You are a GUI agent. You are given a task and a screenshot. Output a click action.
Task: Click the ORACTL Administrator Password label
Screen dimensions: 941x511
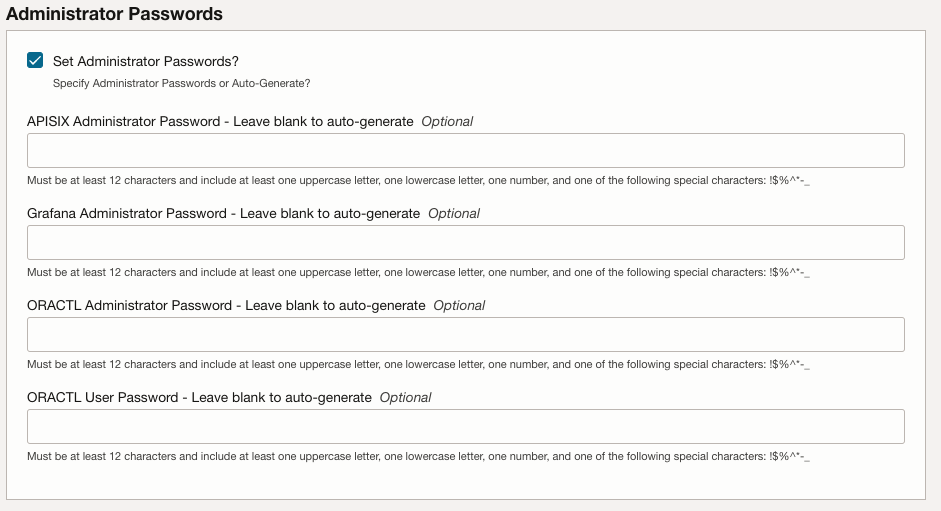226,306
